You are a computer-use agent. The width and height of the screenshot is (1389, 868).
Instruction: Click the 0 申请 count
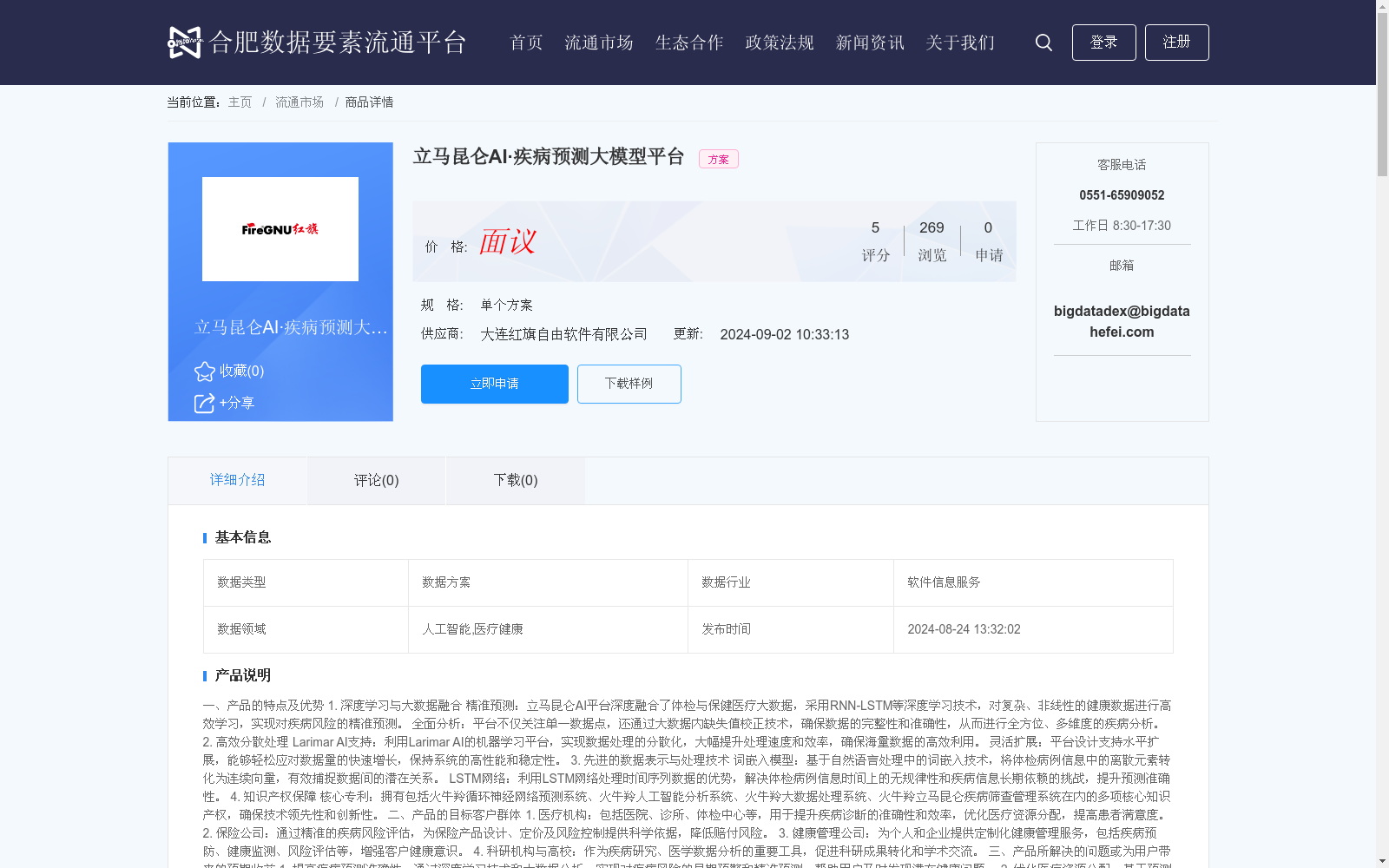pyautogui.click(x=989, y=241)
